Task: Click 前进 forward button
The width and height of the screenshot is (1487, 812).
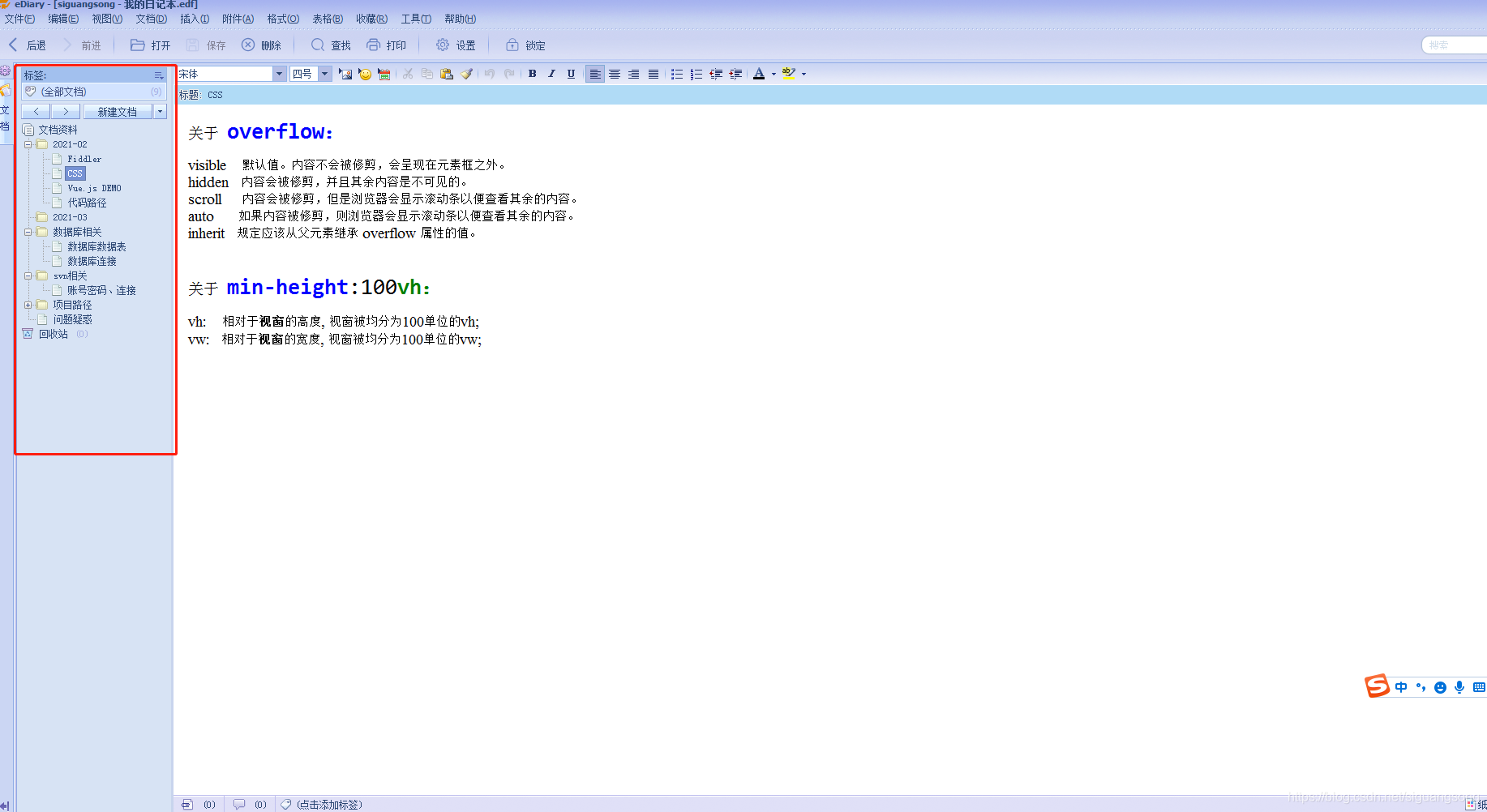Action: (x=82, y=45)
